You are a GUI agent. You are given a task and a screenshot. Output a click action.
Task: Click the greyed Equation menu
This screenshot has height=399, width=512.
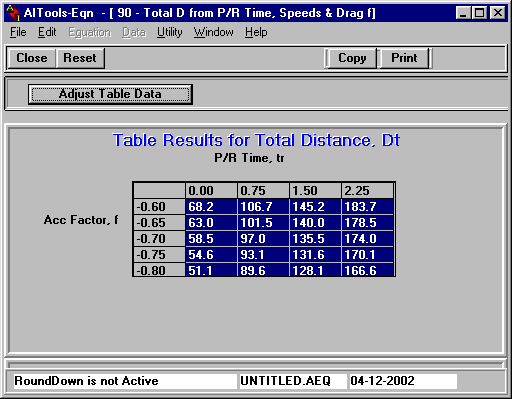[x=90, y=32]
